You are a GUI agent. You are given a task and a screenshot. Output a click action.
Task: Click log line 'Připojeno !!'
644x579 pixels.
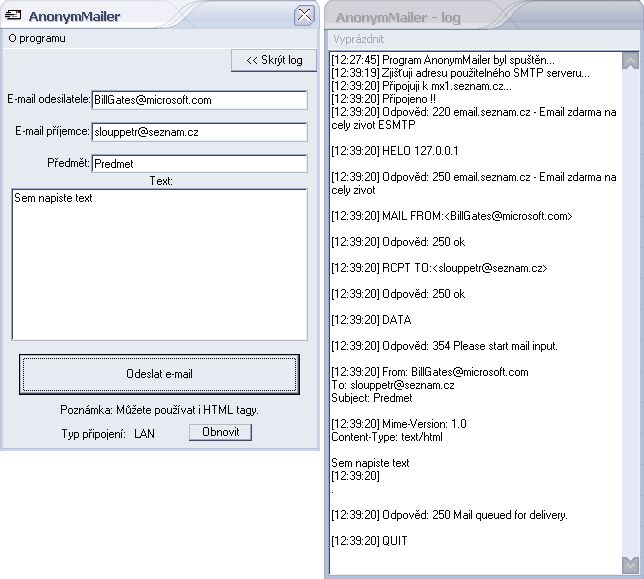[x=384, y=99]
